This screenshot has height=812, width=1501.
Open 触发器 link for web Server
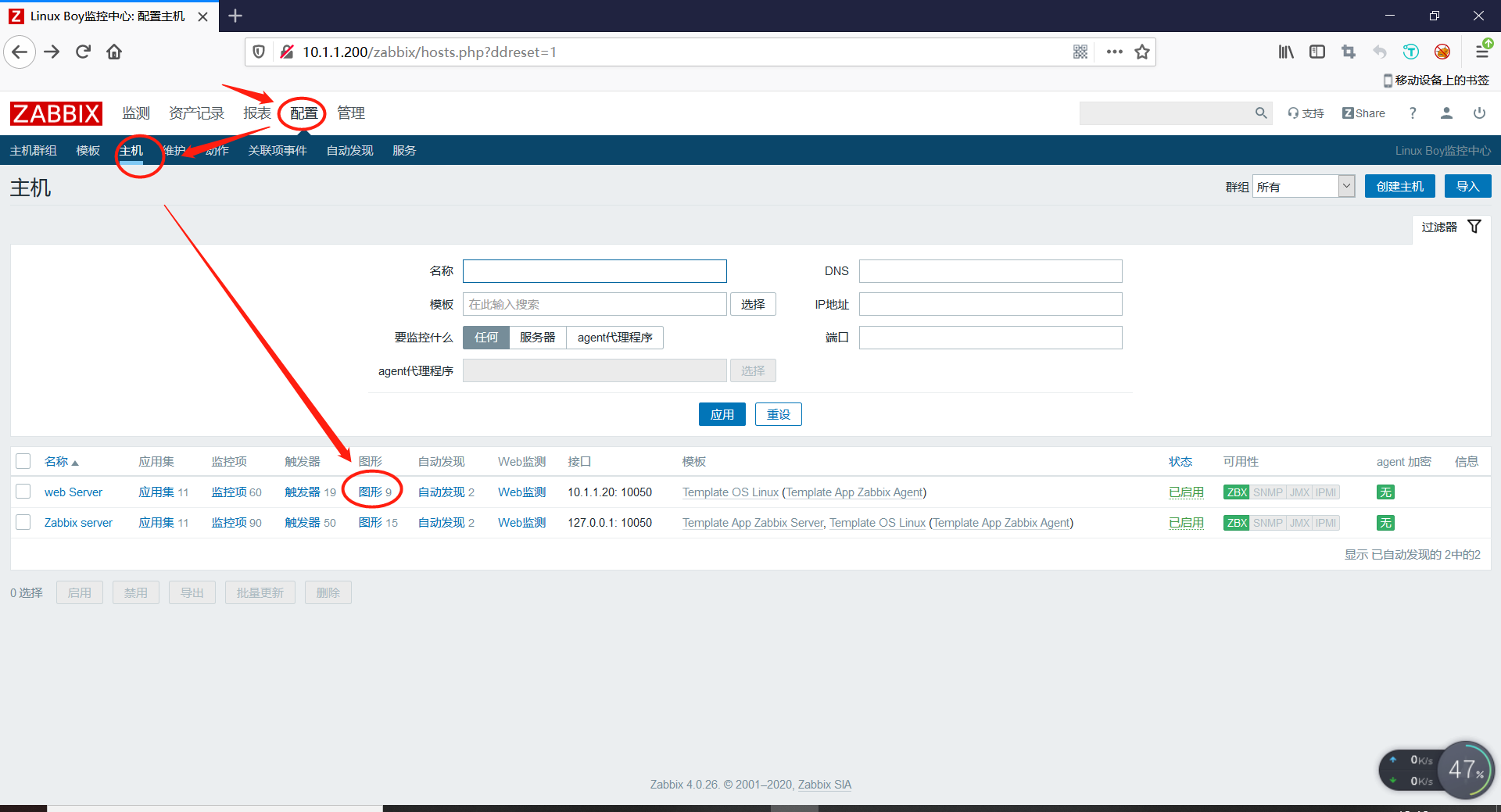click(303, 492)
